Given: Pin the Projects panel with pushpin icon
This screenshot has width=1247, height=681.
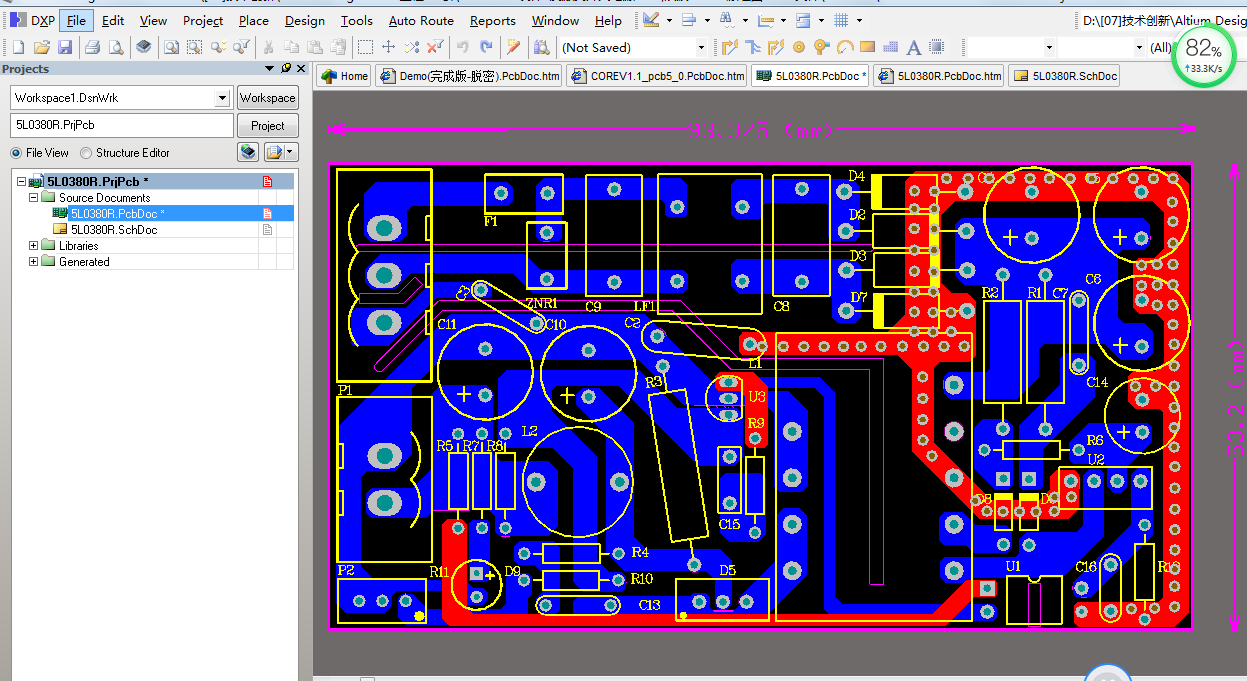Looking at the screenshot, I should (286, 68).
